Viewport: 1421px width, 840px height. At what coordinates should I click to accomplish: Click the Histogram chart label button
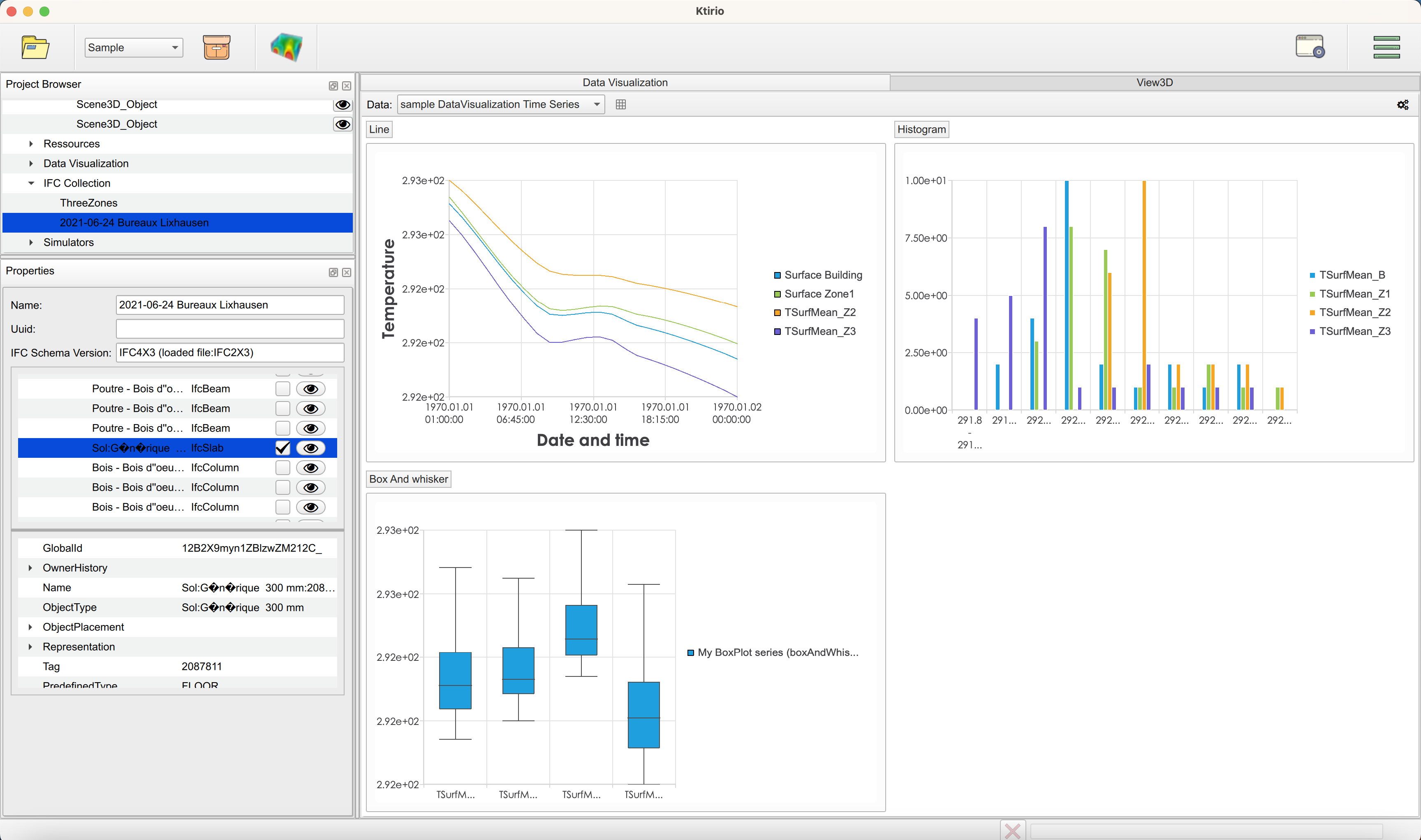point(921,129)
